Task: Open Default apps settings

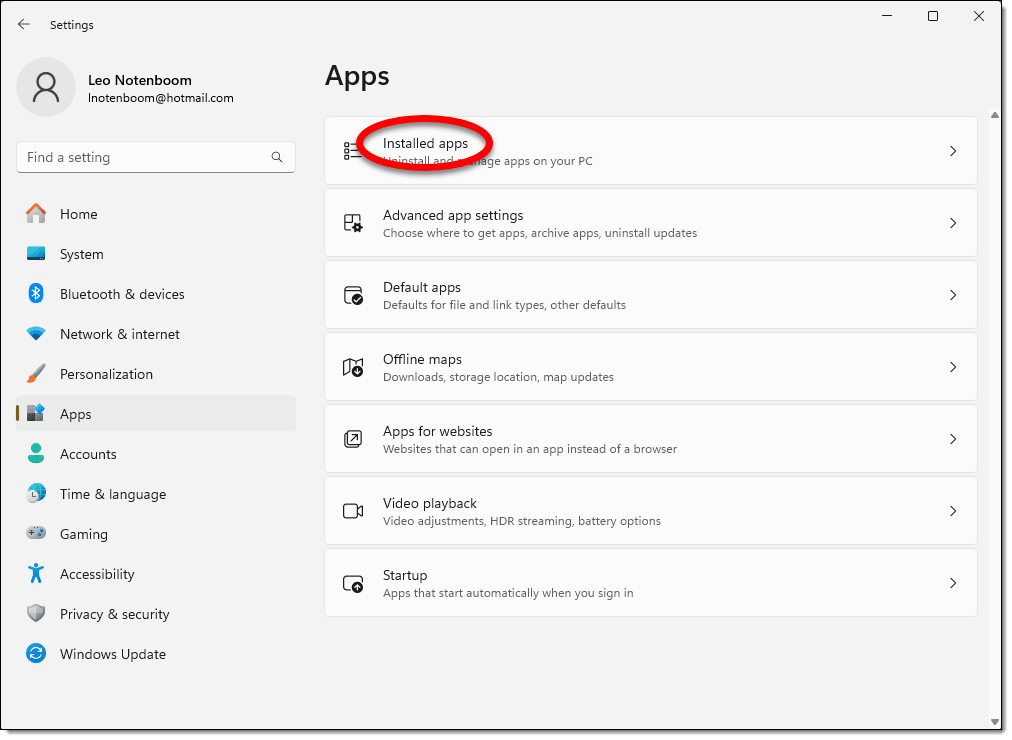Action: point(650,295)
